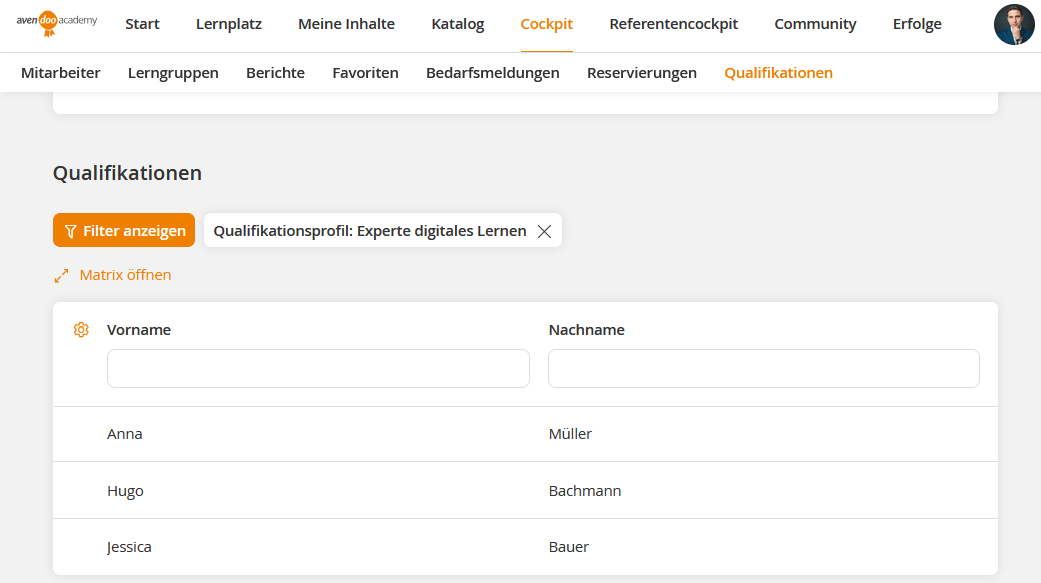Screen dimensions: 1041x583
Task: Click the expand arrows next to Matrix öffnen
Action: (61, 274)
